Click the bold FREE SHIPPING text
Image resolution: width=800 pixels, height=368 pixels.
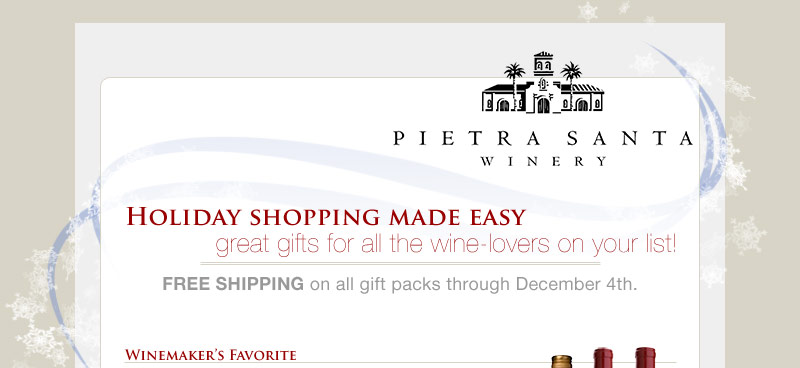coord(233,284)
